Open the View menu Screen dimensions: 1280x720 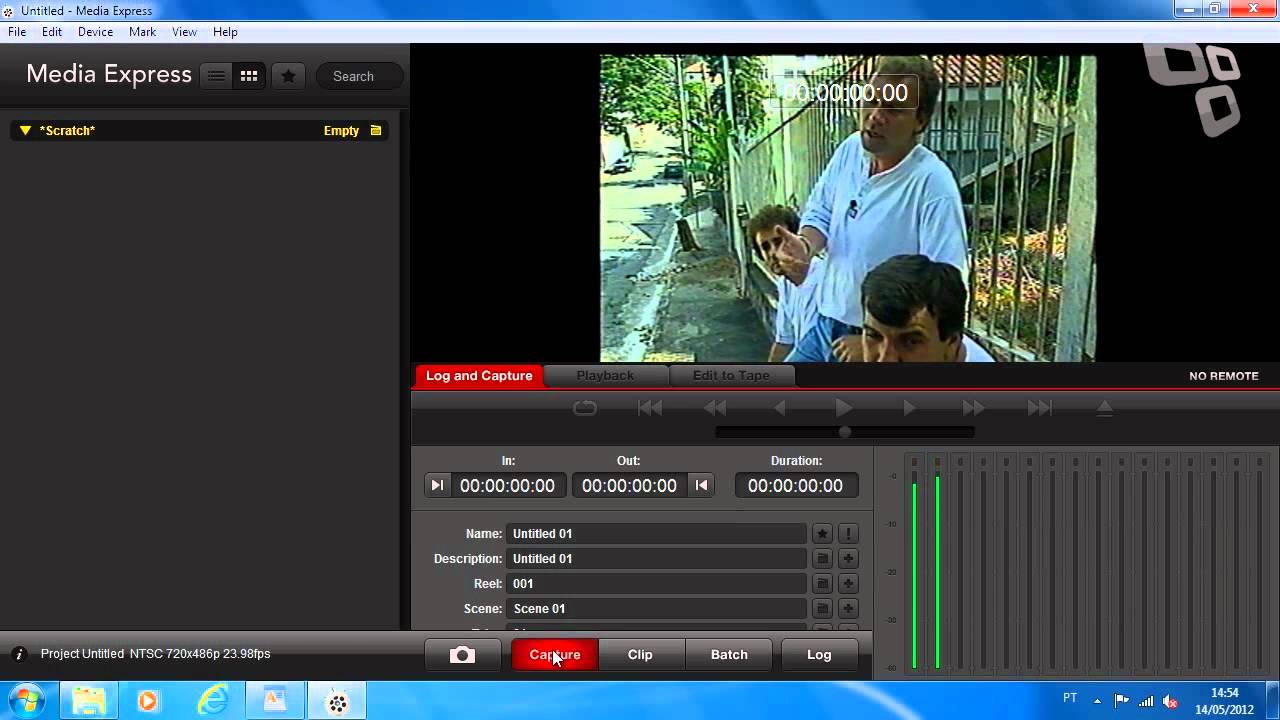pyautogui.click(x=184, y=32)
